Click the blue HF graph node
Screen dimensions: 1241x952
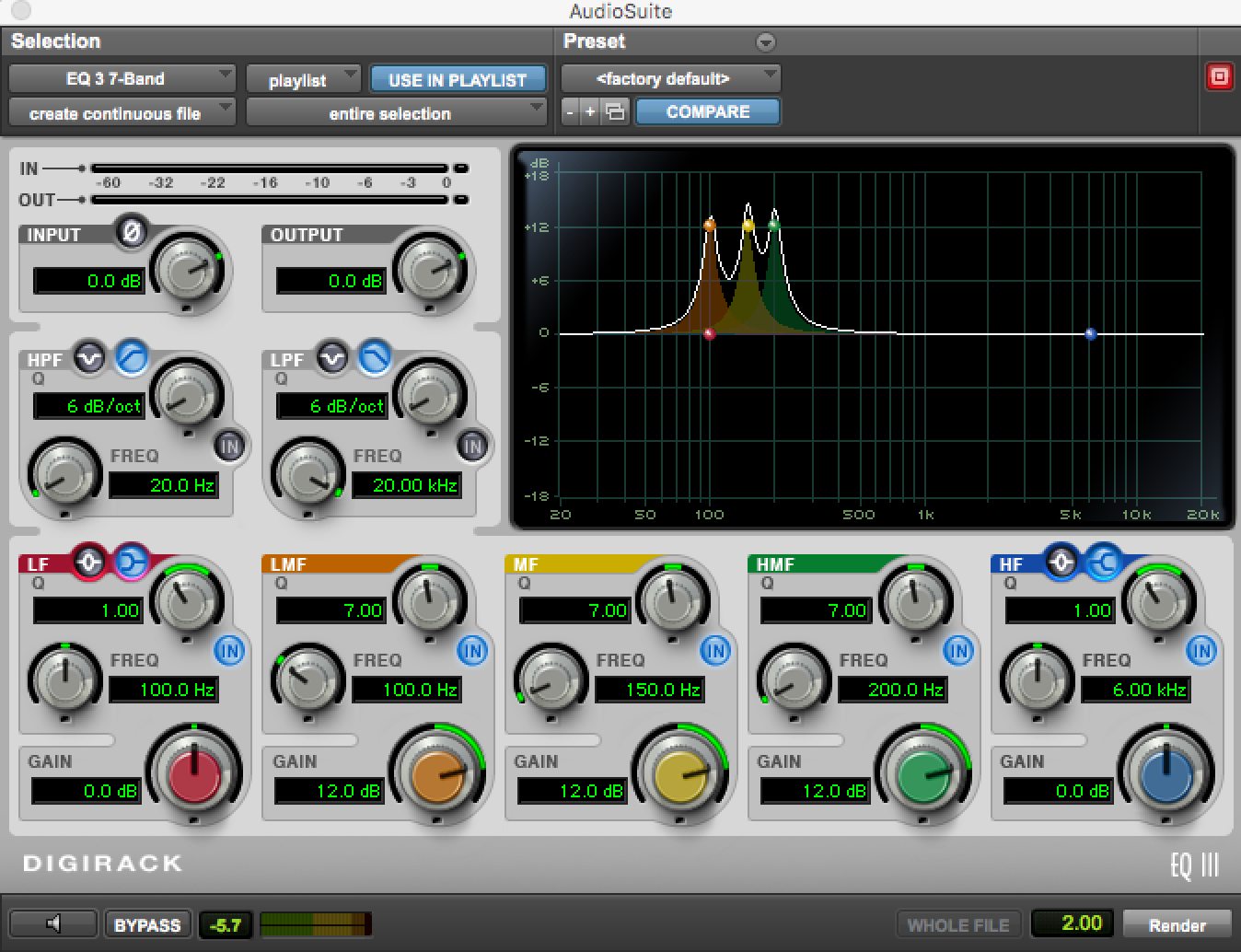click(x=1091, y=334)
